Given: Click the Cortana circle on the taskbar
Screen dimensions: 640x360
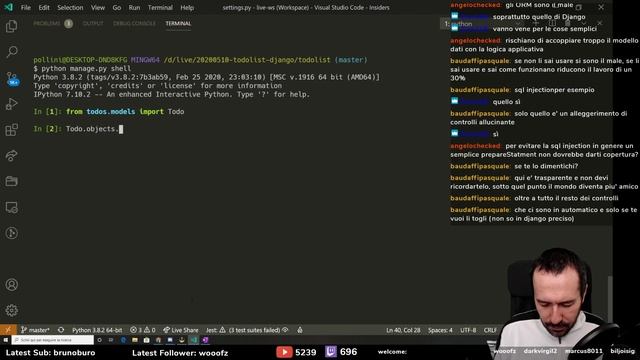Looking at the screenshot, I should [99, 340].
